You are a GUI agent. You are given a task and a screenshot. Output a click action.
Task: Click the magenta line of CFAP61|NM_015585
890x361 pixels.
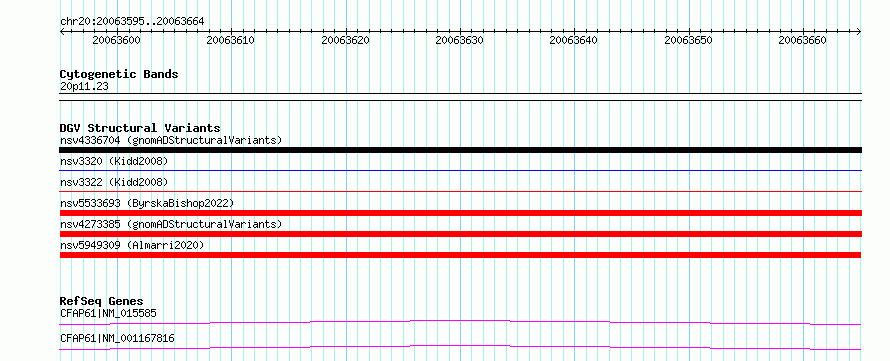[460, 321]
